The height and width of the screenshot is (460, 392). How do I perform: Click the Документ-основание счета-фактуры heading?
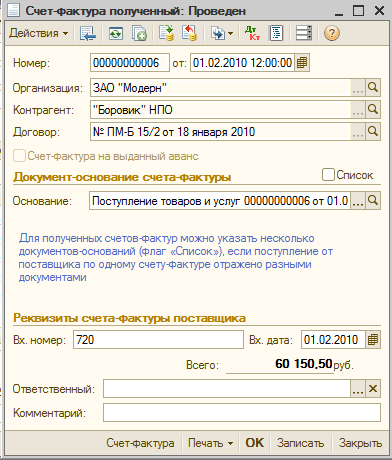[122, 177]
